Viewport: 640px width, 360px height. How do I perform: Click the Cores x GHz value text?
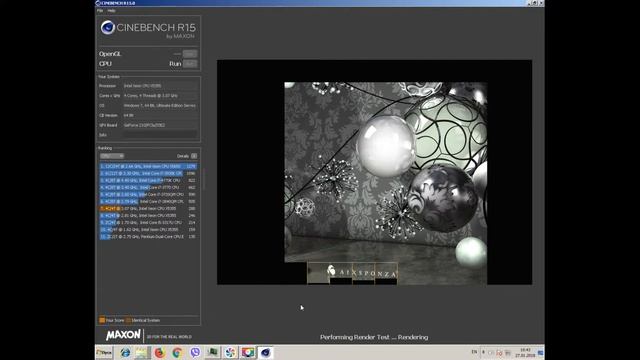click(x=151, y=96)
